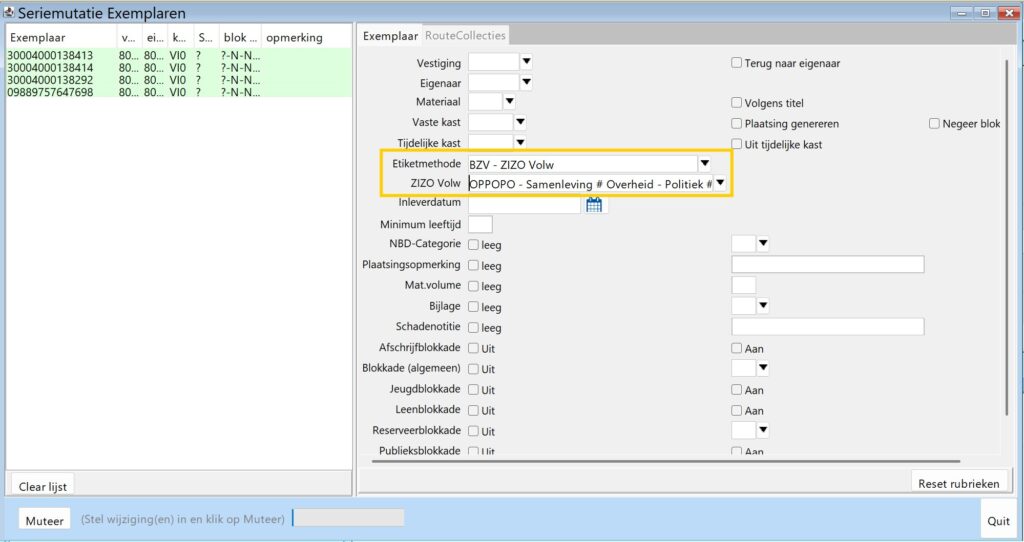This screenshot has height=542, width=1024.
Task: Select exemplaar row 09889757647698
Action: [x=50, y=92]
